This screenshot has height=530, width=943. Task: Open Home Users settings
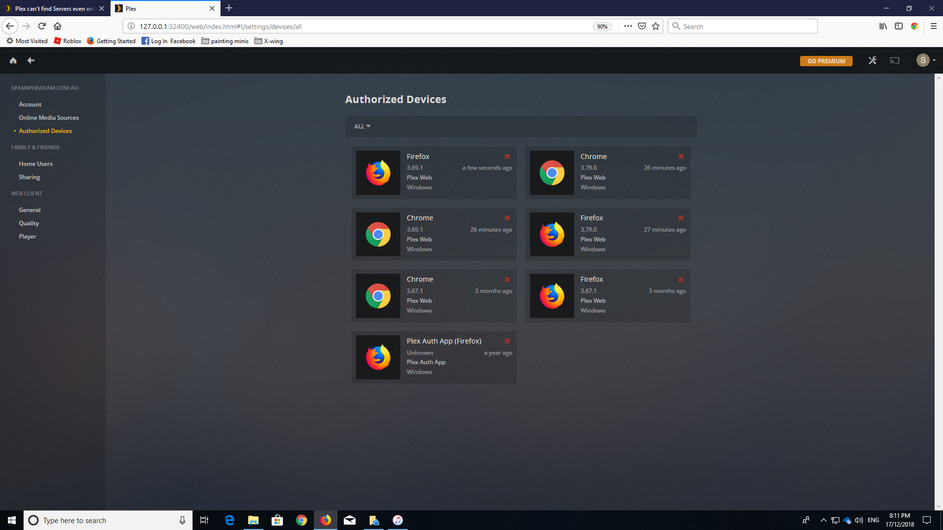point(35,164)
